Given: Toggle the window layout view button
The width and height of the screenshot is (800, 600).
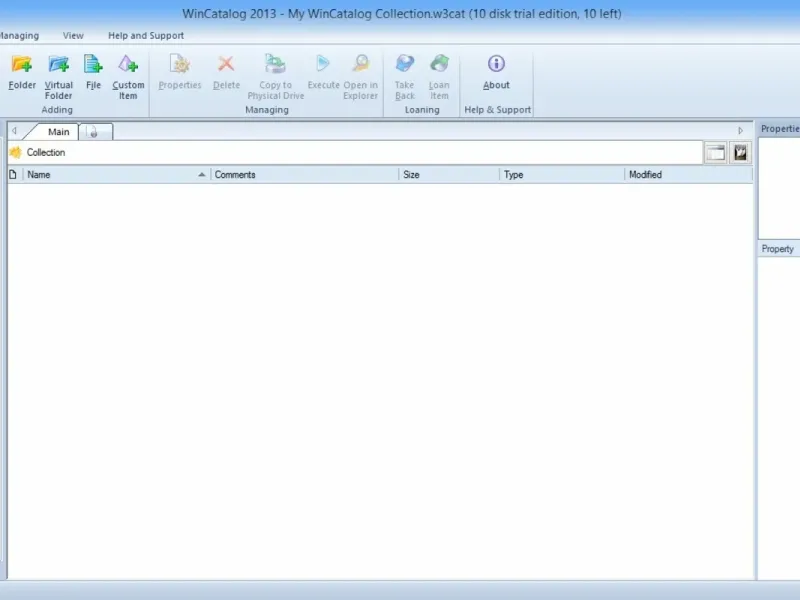Looking at the screenshot, I should coord(715,153).
